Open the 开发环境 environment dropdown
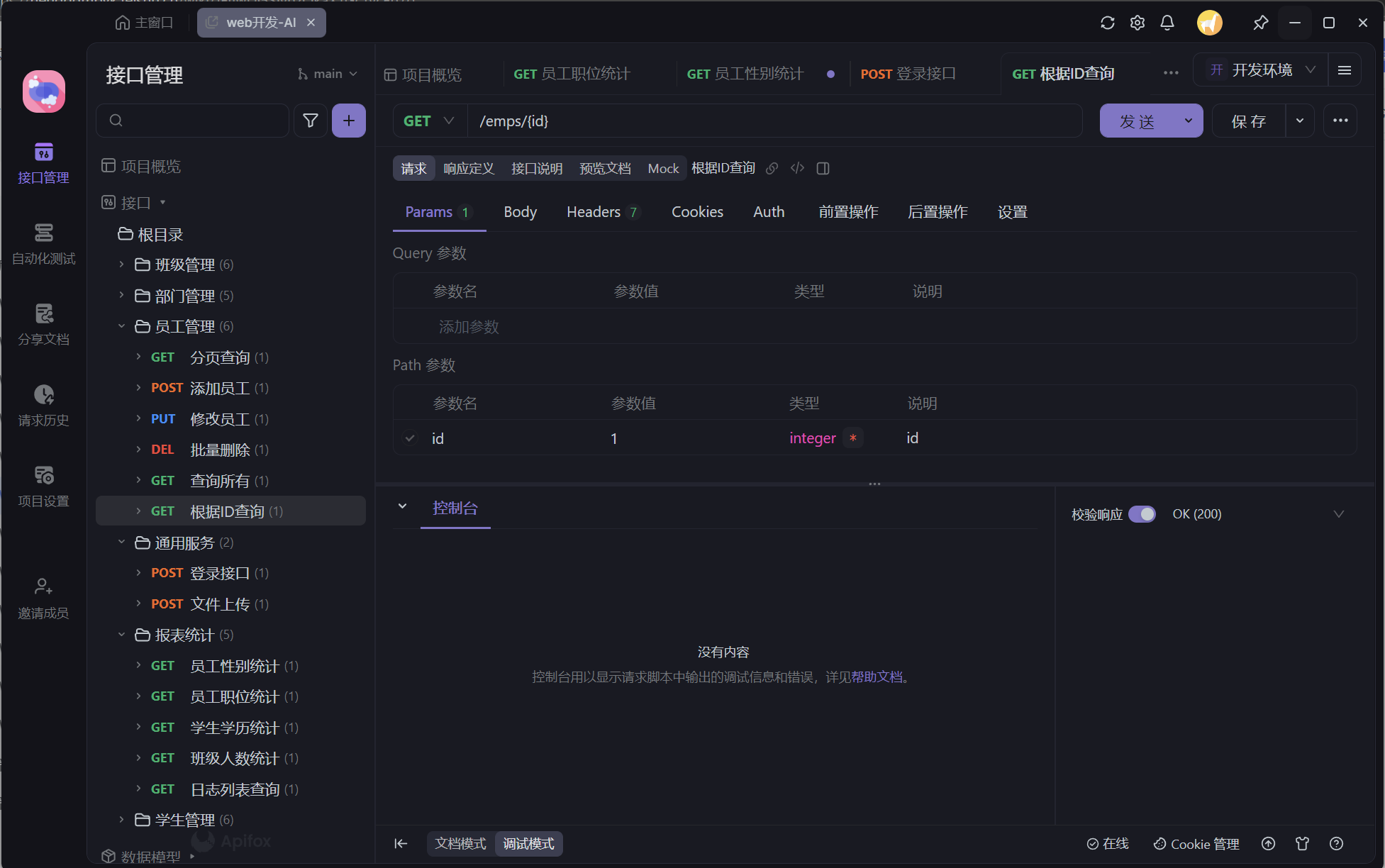 1262,69
